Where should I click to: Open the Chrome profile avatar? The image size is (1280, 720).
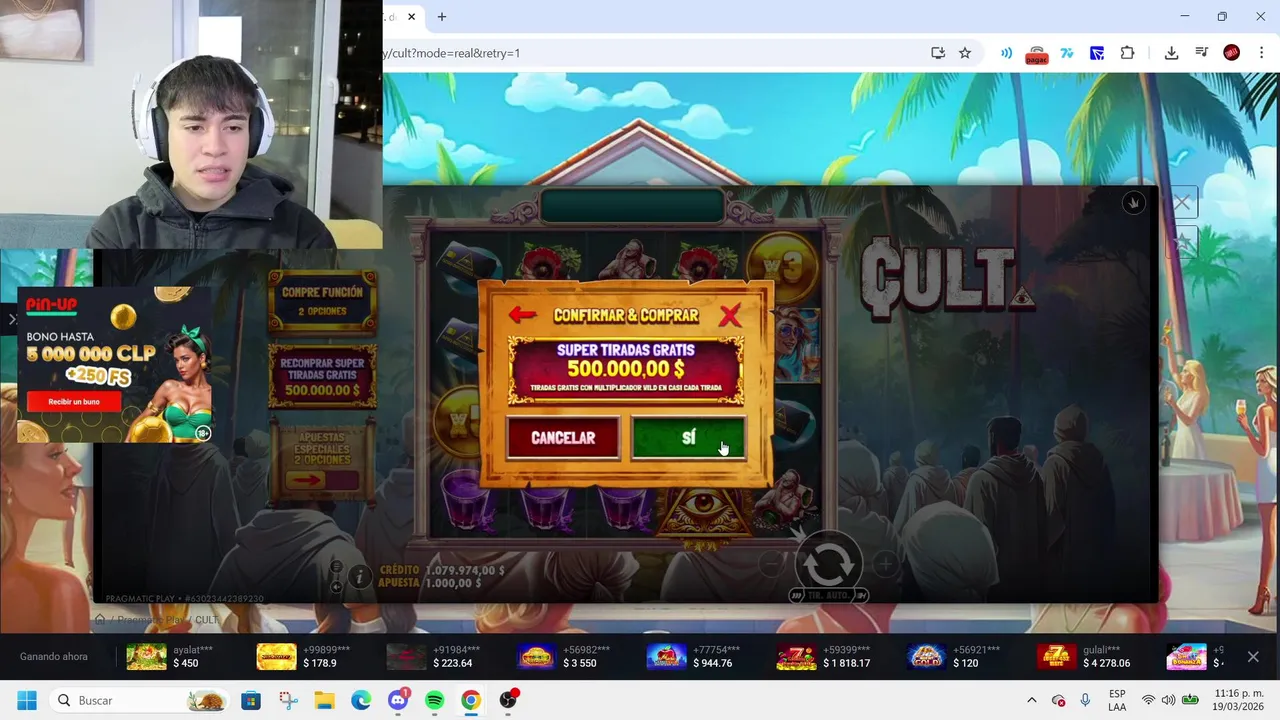point(1232,53)
